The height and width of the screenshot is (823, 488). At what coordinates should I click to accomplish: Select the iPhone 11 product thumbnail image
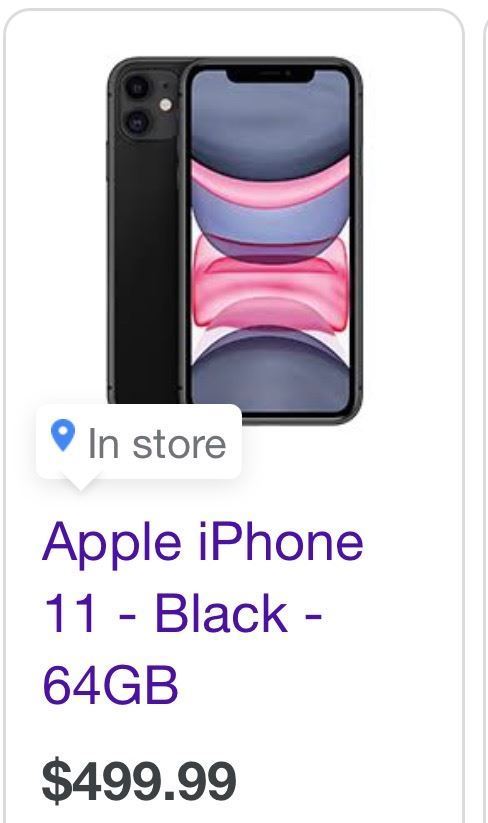pyautogui.click(x=235, y=240)
